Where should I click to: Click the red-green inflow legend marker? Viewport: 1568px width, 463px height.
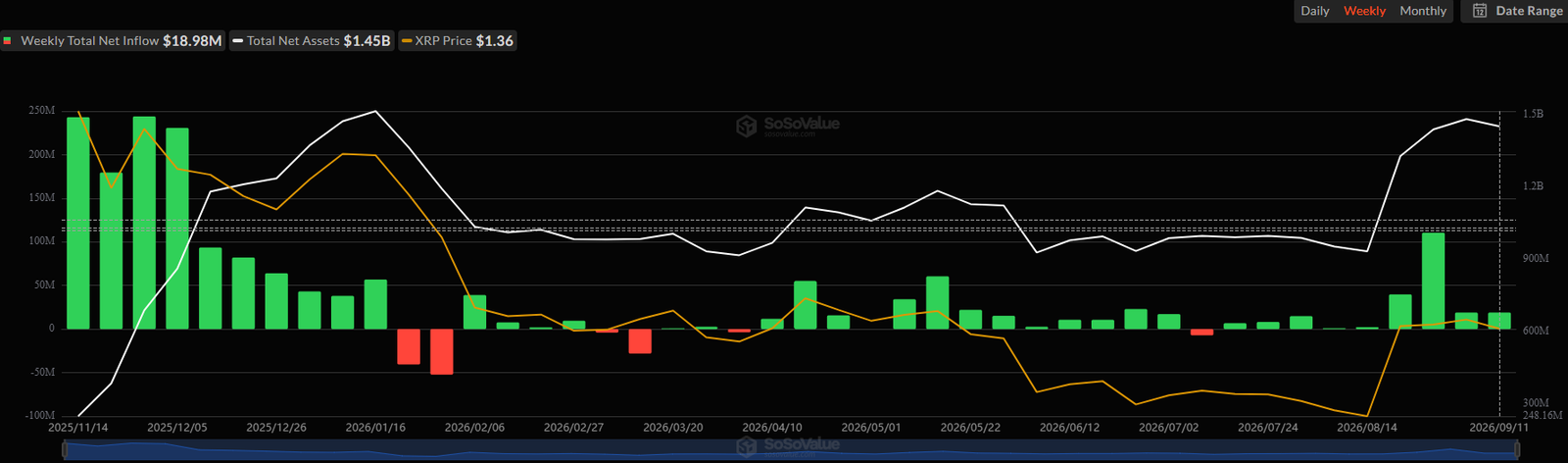8,40
